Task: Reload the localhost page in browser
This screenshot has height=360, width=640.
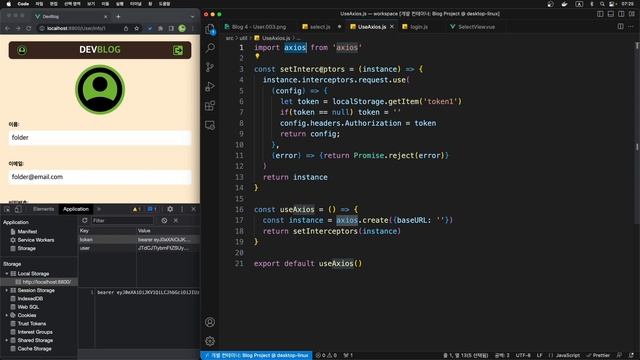Action: click(x=29, y=28)
